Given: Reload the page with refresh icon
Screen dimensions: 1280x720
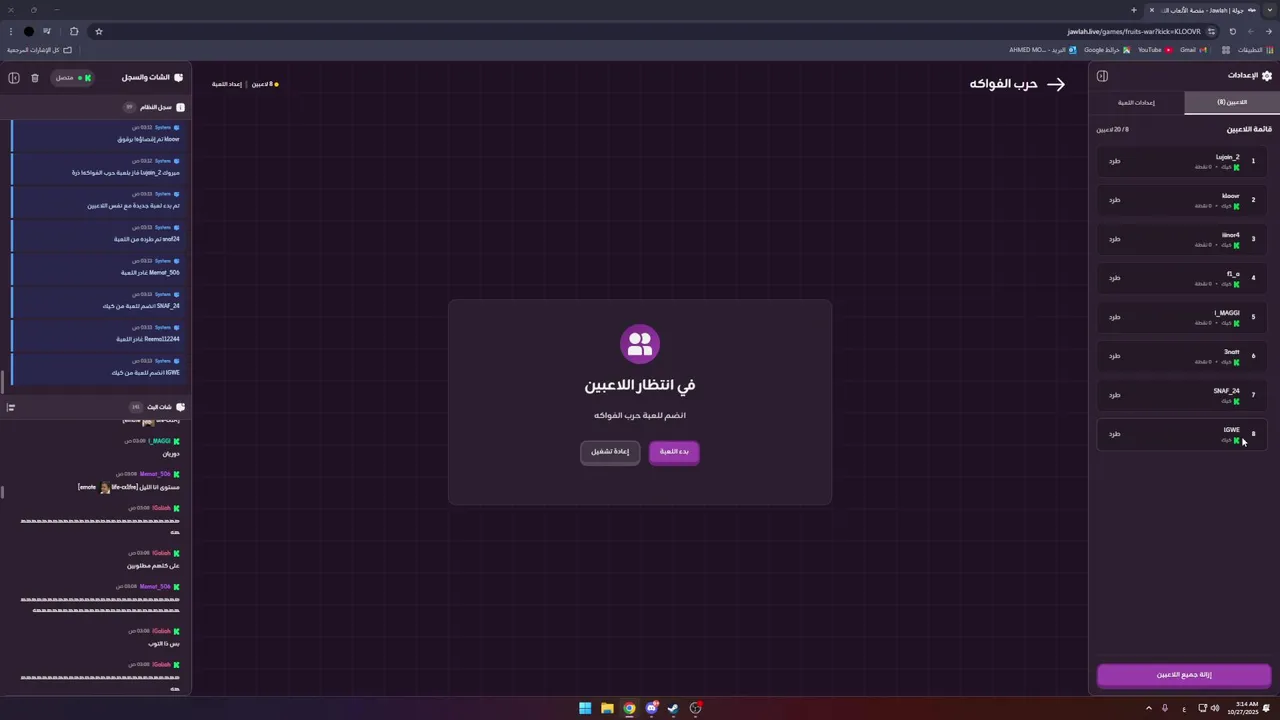Looking at the screenshot, I should tap(1233, 31).
